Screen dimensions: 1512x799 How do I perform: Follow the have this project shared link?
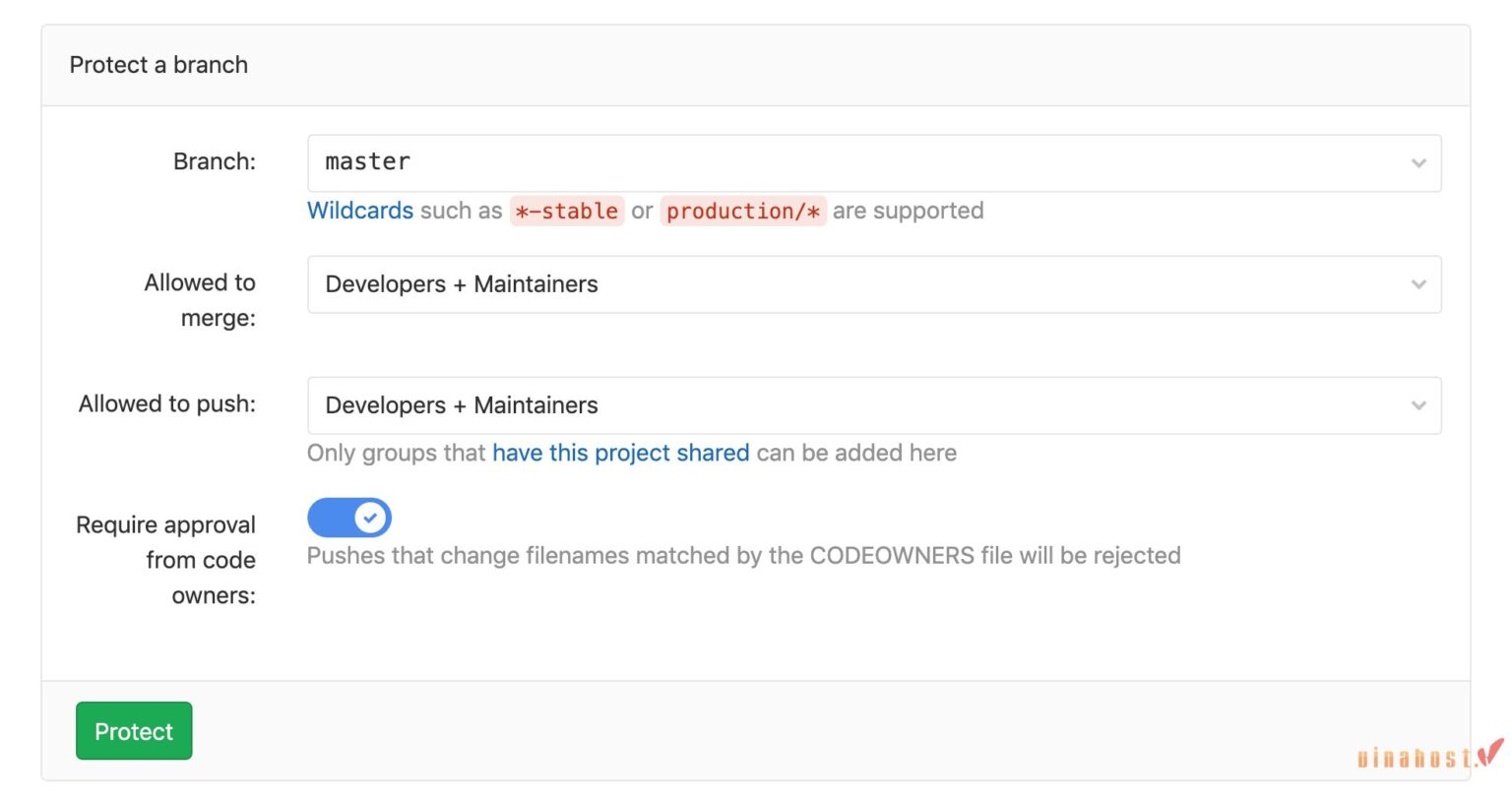click(621, 453)
